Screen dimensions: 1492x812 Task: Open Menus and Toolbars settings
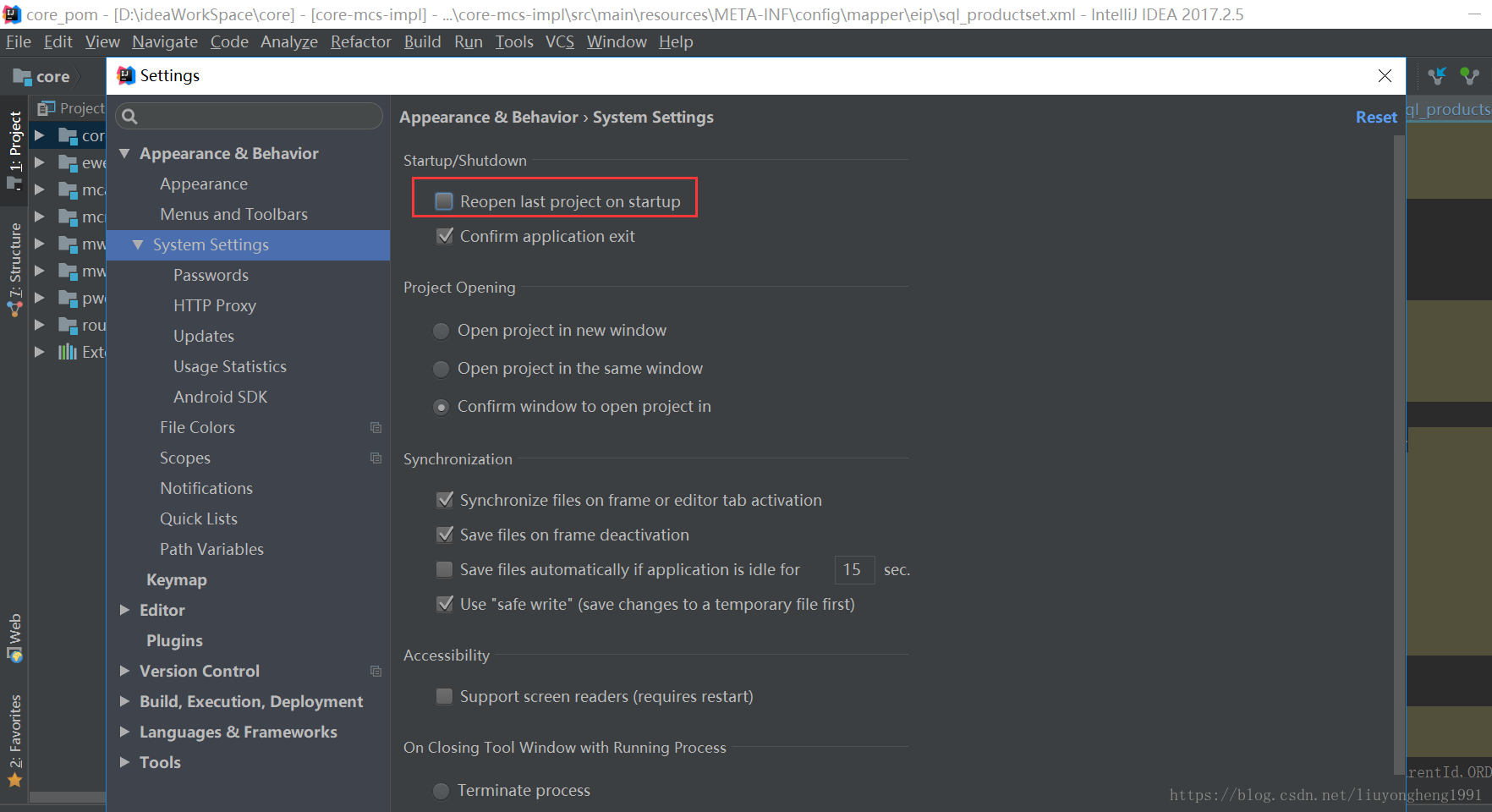pos(233,214)
